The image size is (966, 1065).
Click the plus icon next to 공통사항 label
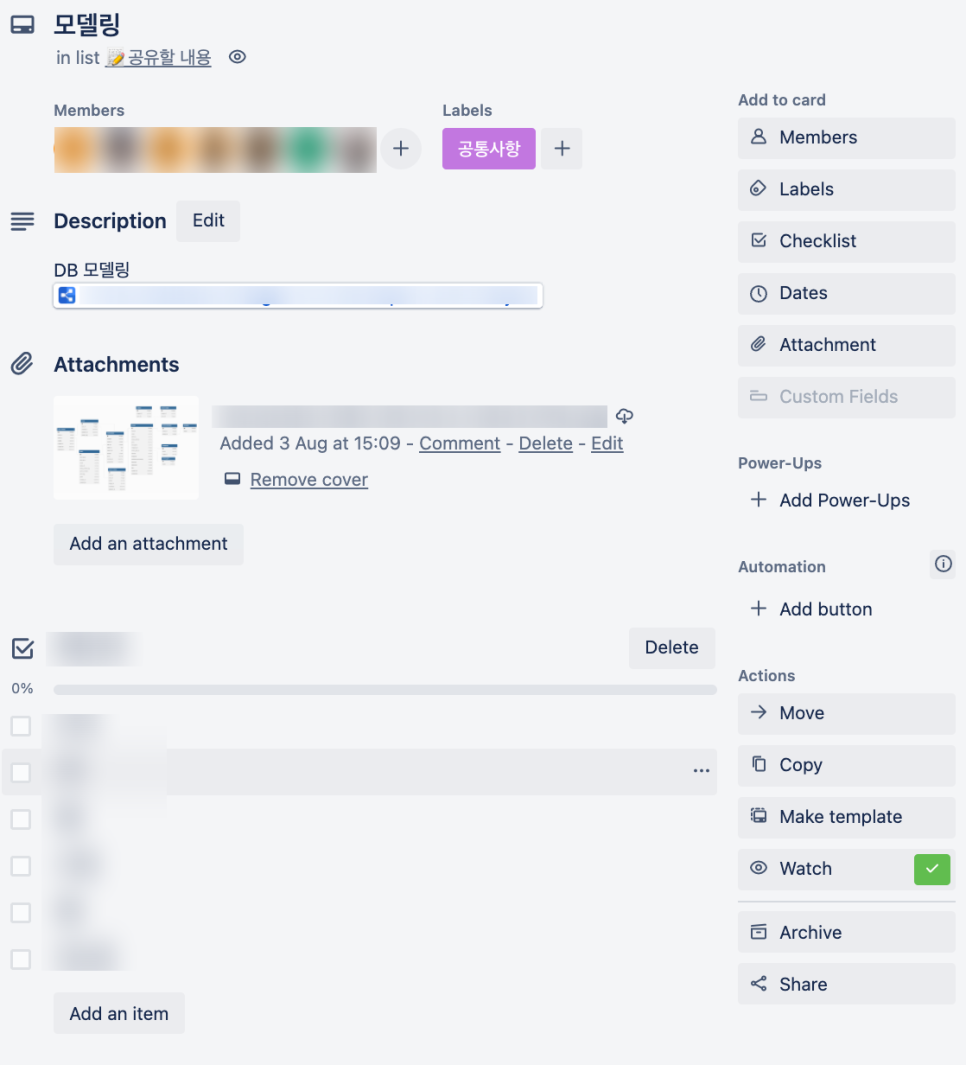tap(562, 148)
